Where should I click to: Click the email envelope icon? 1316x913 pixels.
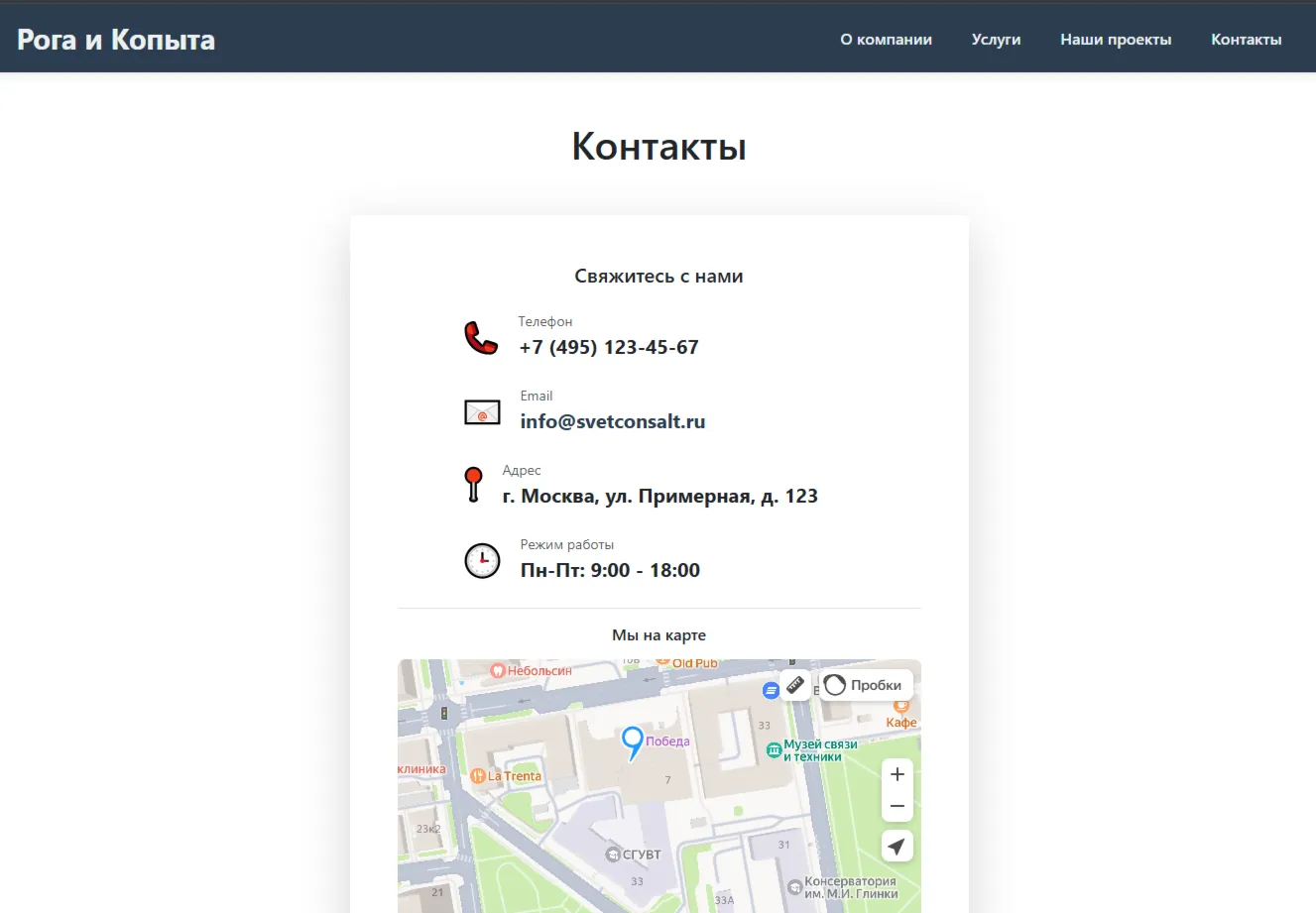coord(482,412)
